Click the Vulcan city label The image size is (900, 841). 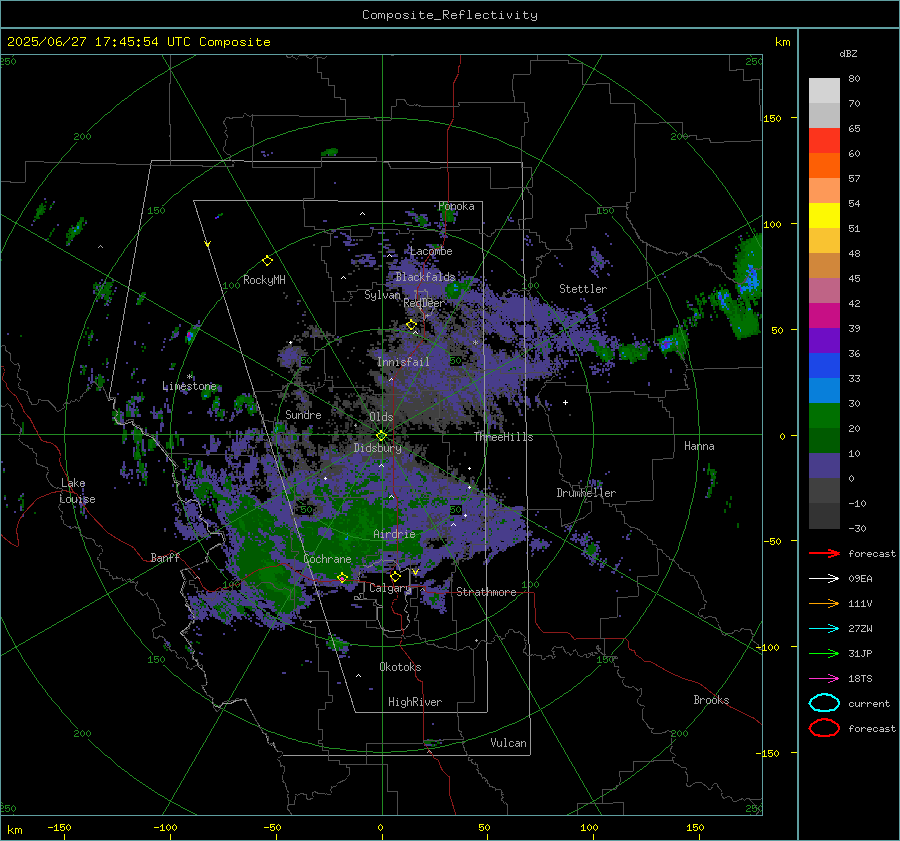[508, 743]
